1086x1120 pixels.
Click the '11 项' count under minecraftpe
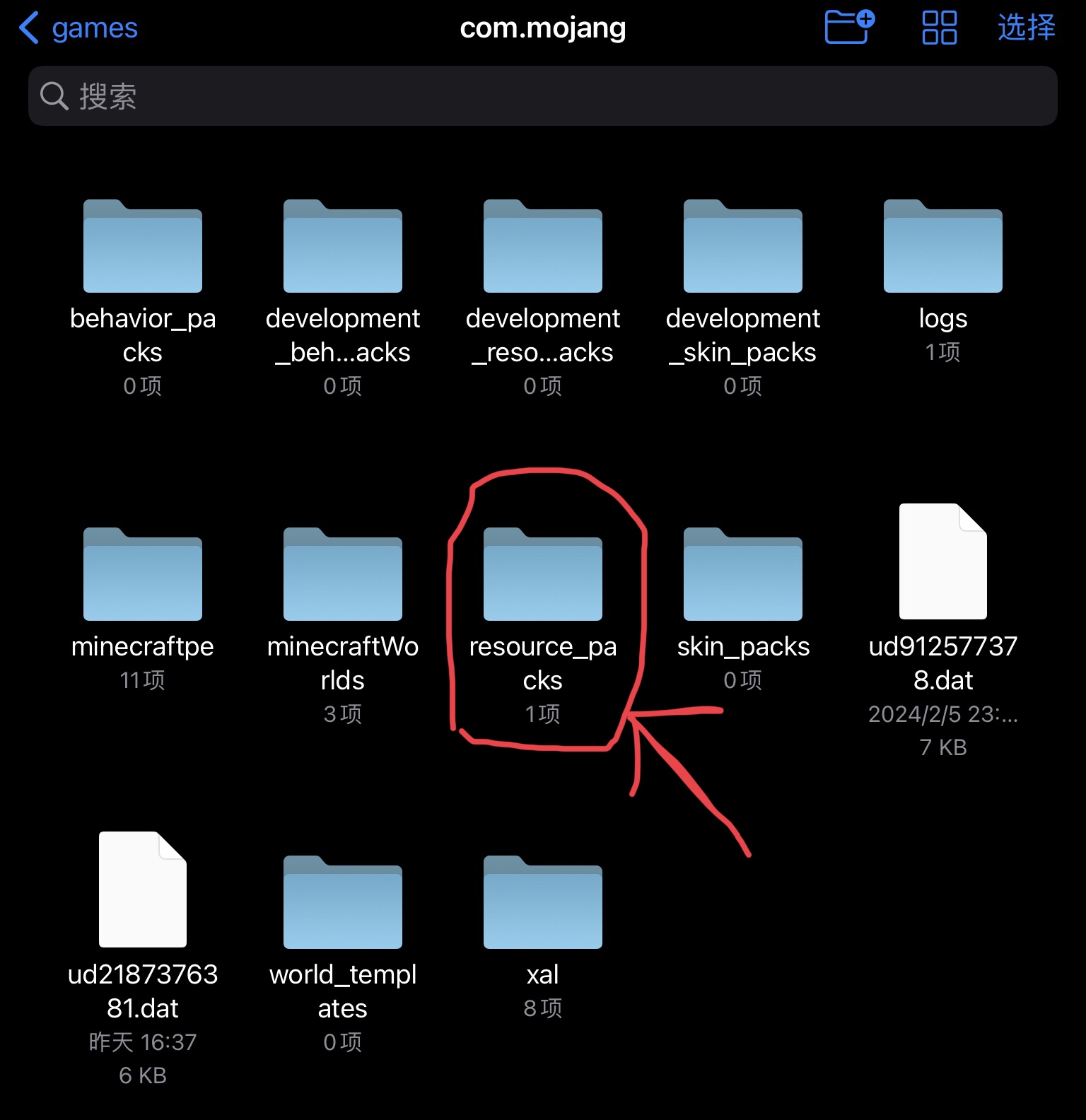pyautogui.click(x=143, y=680)
